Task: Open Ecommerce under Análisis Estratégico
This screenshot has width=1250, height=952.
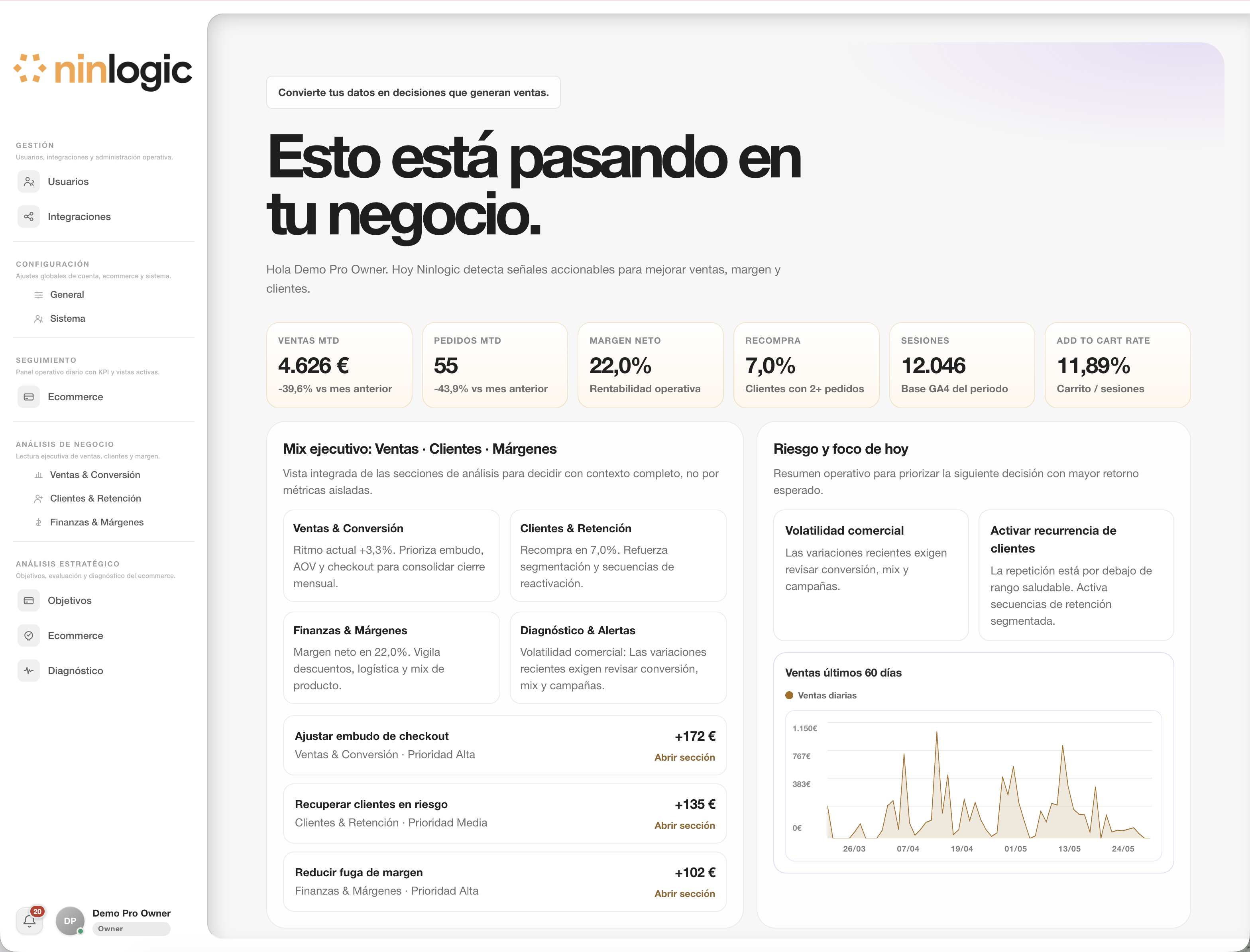Action: tap(75, 636)
